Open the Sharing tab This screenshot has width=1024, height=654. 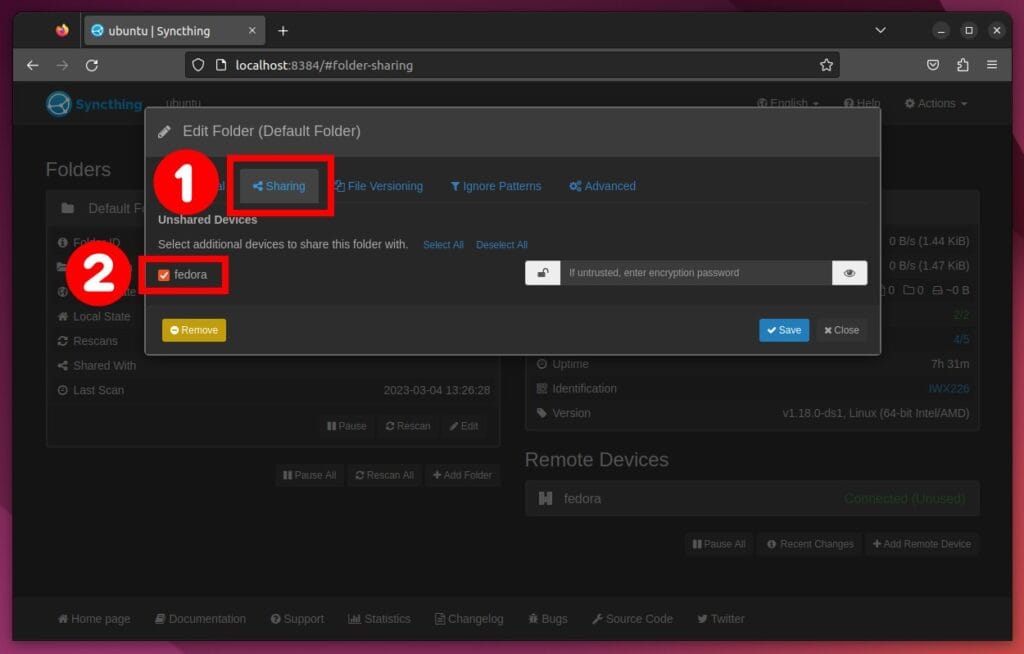click(x=279, y=186)
